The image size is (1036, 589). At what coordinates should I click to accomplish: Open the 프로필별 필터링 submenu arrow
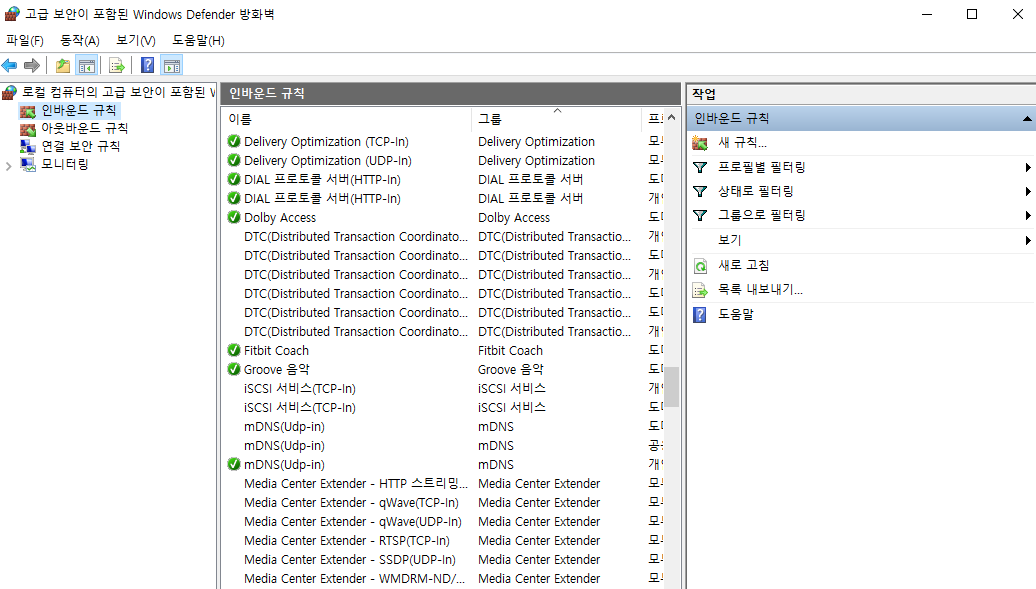pyautogui.click(x=1027, y=167)
